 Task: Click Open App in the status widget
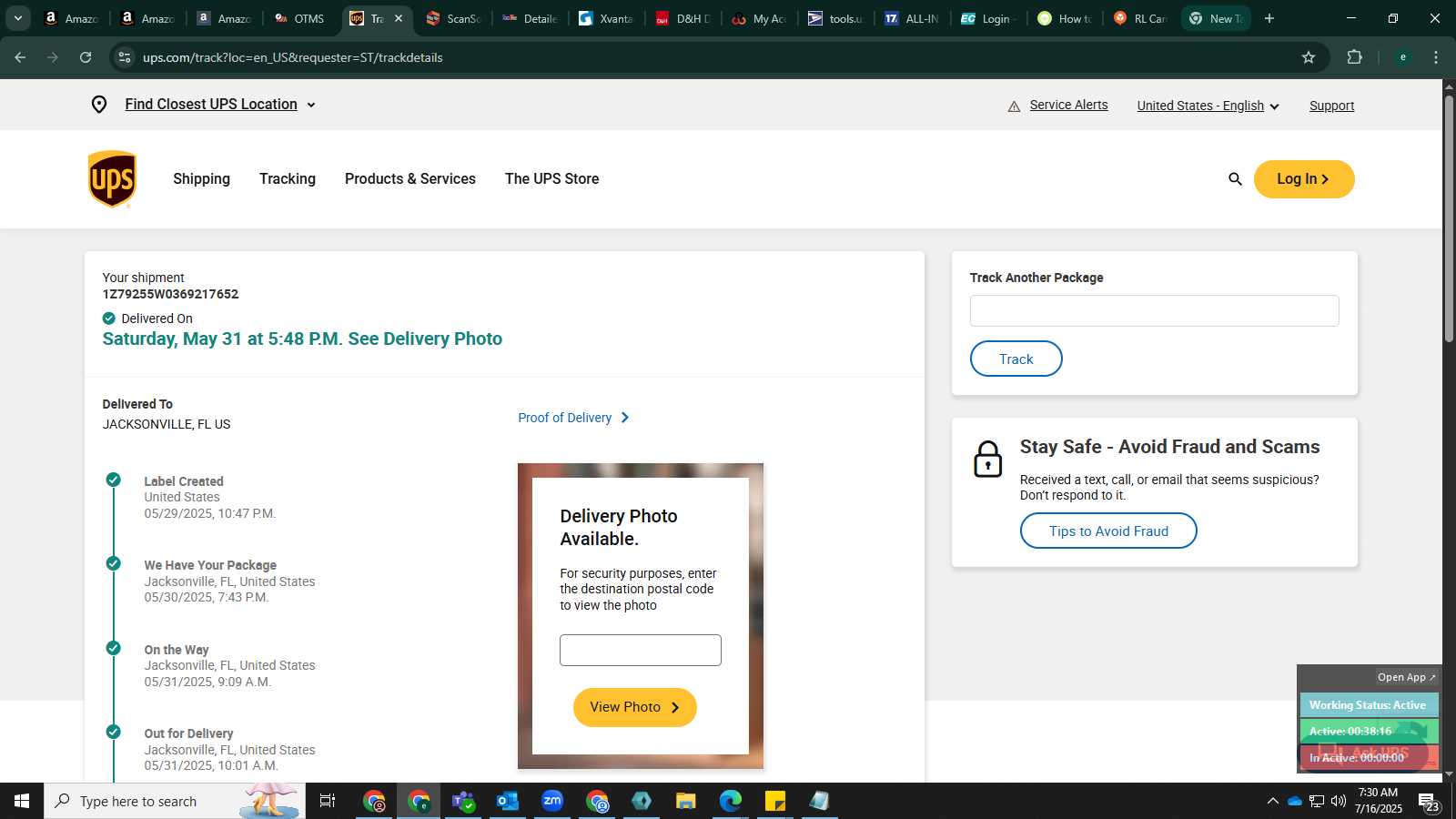[1406, 677]
